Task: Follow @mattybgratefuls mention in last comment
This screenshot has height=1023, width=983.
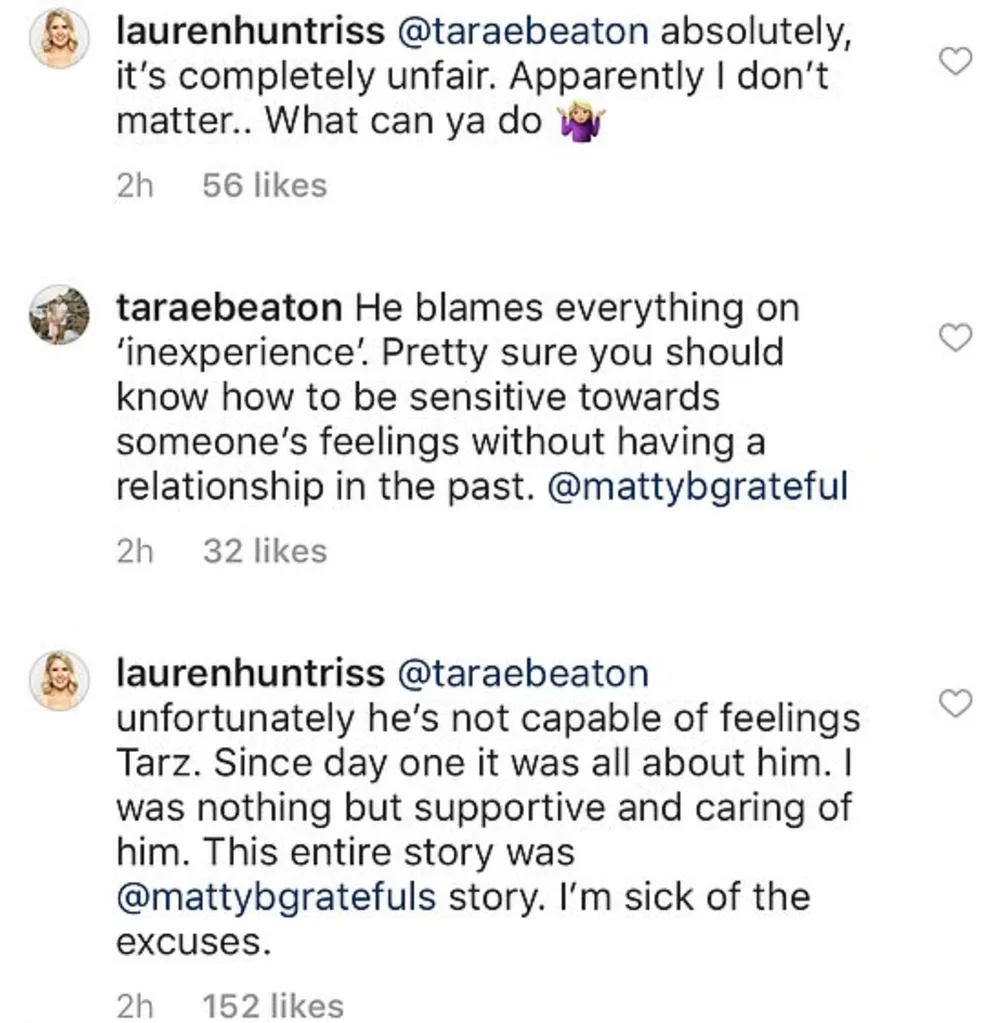Action: click(x=276, y=897)
